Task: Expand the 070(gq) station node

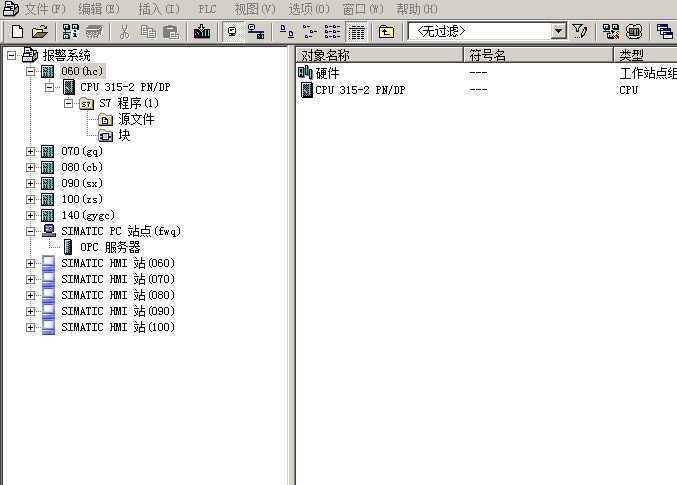Action: pos(30,151)
